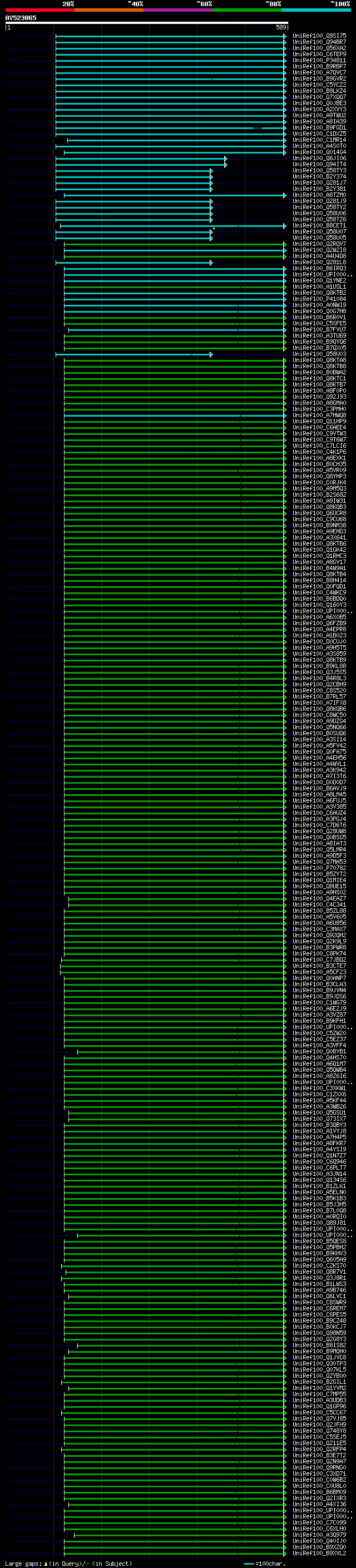Click hit UniRef100_B8IS82

(319, 1345)
